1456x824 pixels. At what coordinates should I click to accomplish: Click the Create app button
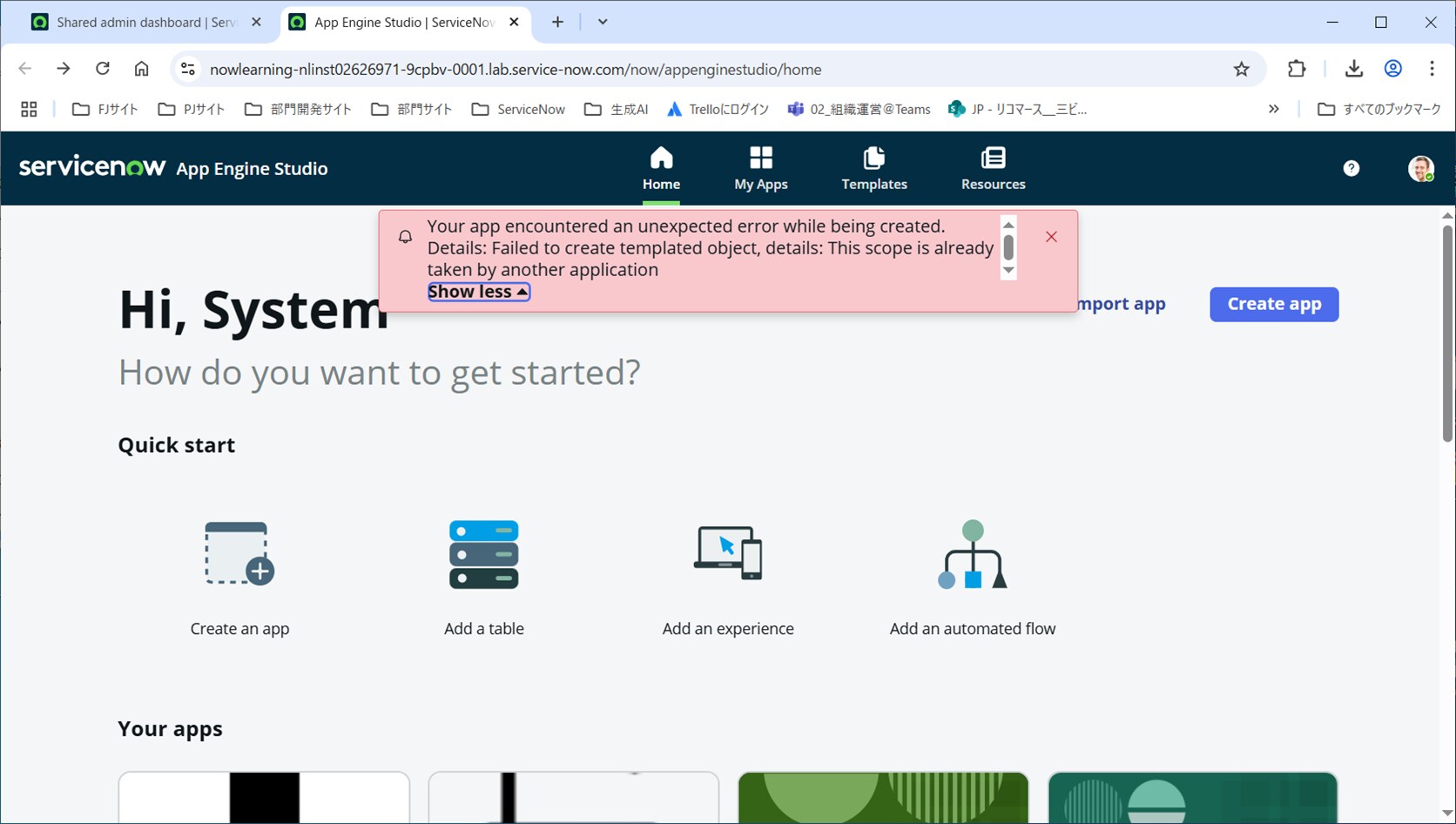(1274, 304)
